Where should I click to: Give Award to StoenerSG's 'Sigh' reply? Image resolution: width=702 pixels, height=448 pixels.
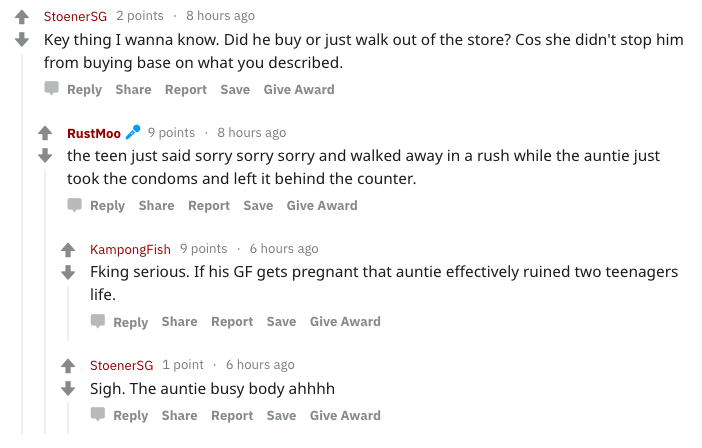(345, 415)
